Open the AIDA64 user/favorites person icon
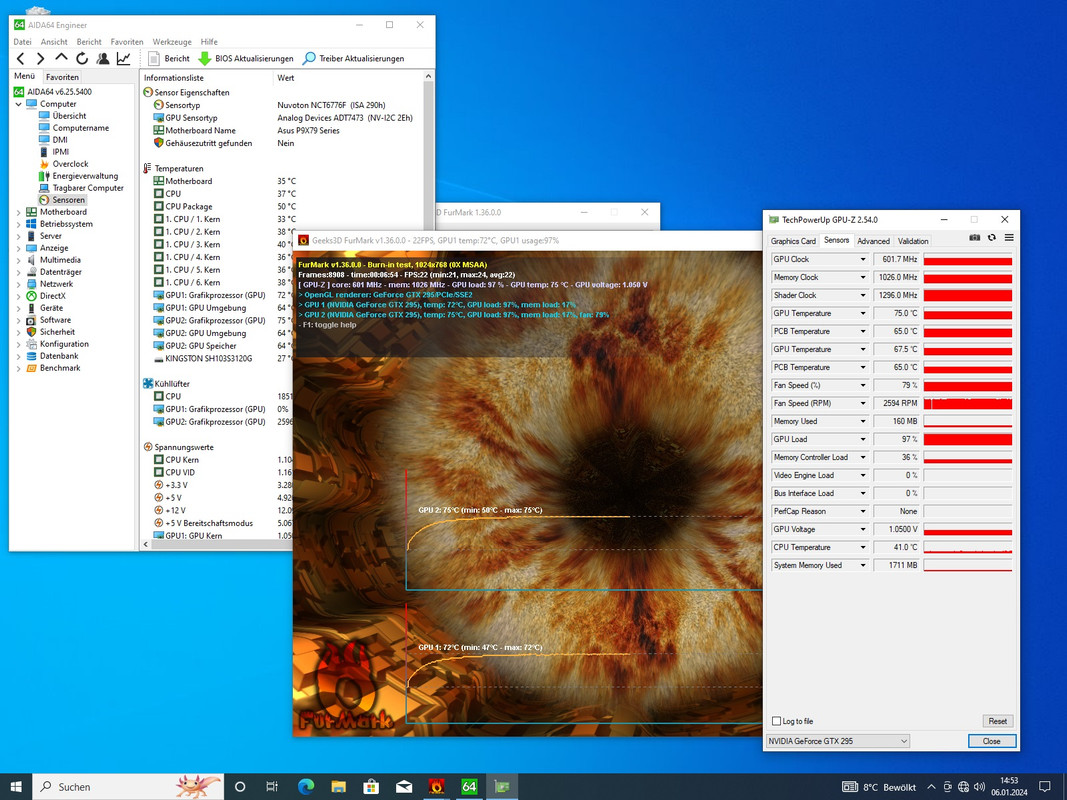This screenshot has width=1067, height=800. 103,59
